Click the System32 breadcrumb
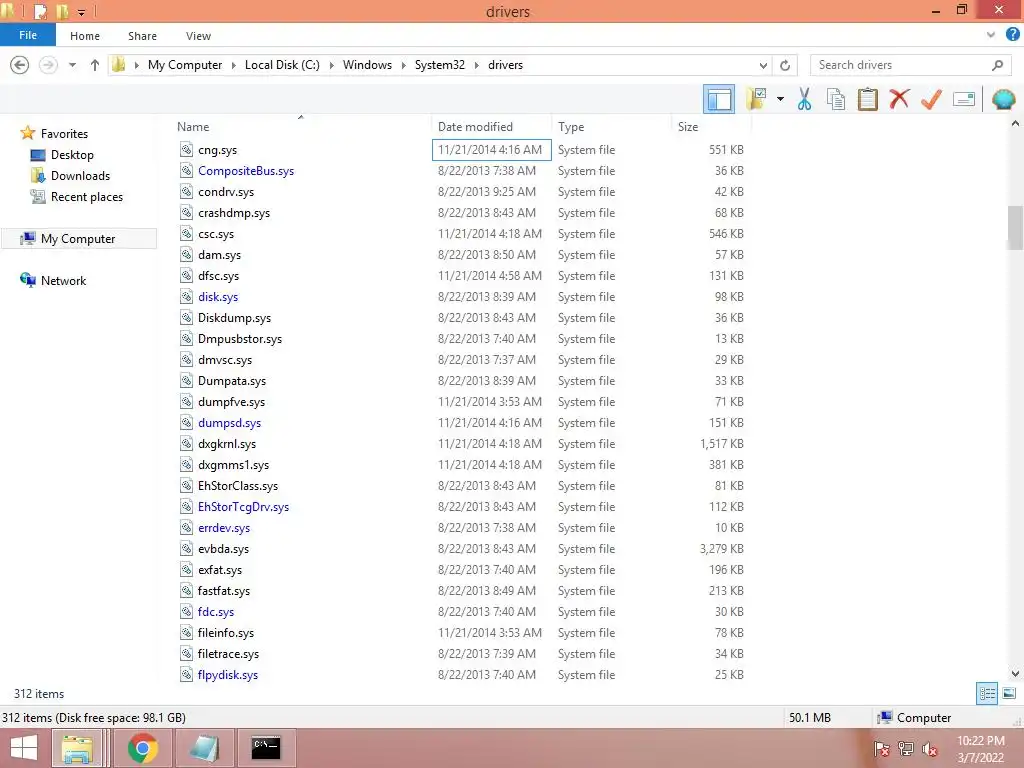This screenshot has height=768, width=1024. [x=440, y=65]
